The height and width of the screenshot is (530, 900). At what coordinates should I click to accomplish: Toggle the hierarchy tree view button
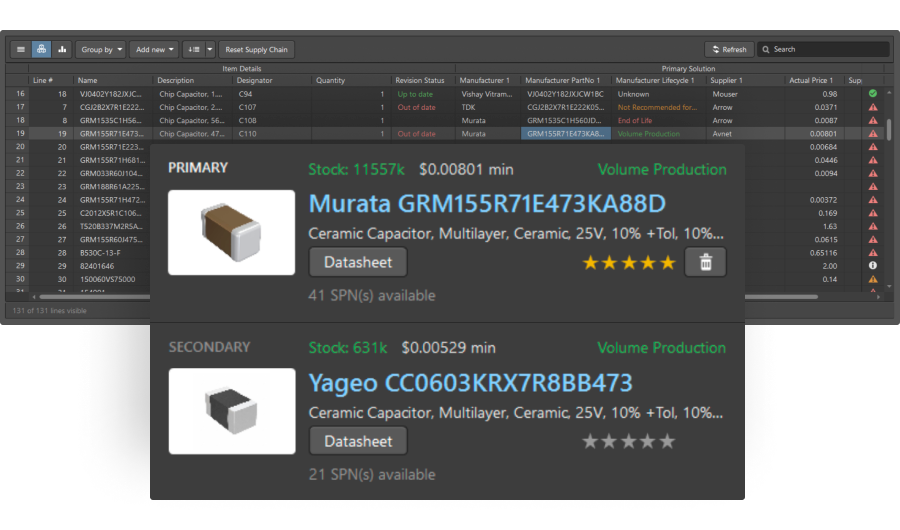tap(41, 49)
